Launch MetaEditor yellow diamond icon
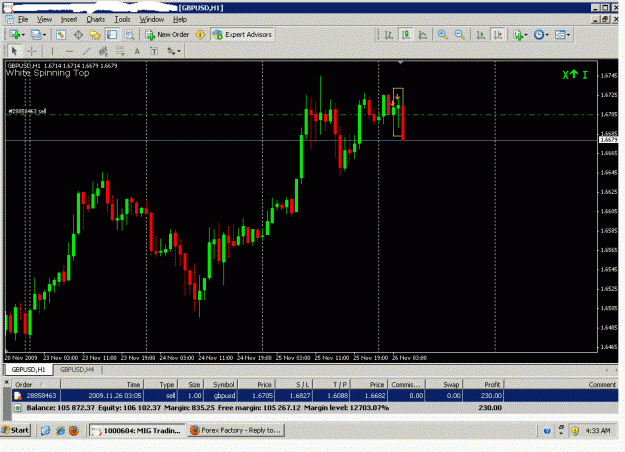This screenshot has width=625, height=452. (200, 35)
